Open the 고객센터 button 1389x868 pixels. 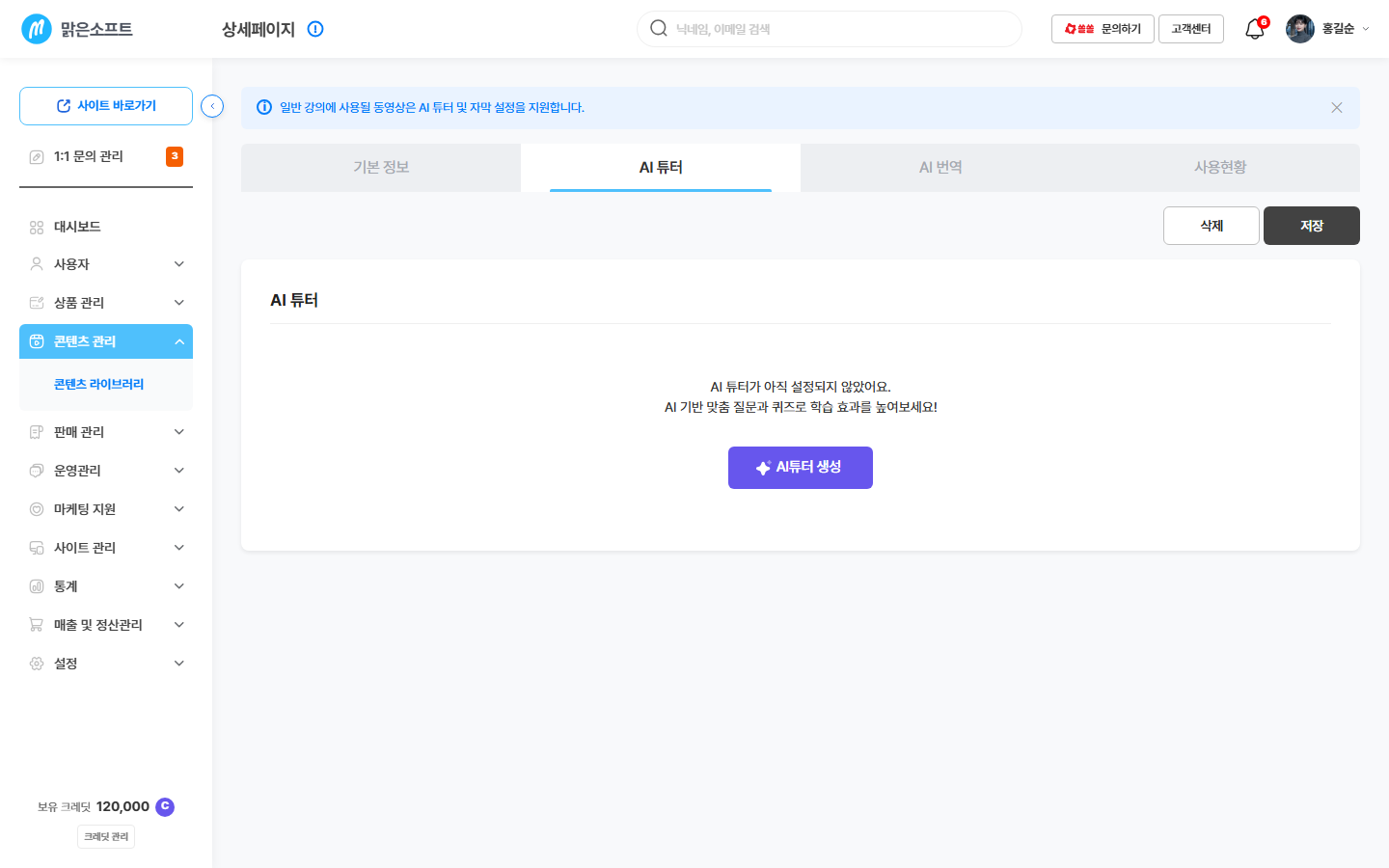click(x=1191, y=29)
